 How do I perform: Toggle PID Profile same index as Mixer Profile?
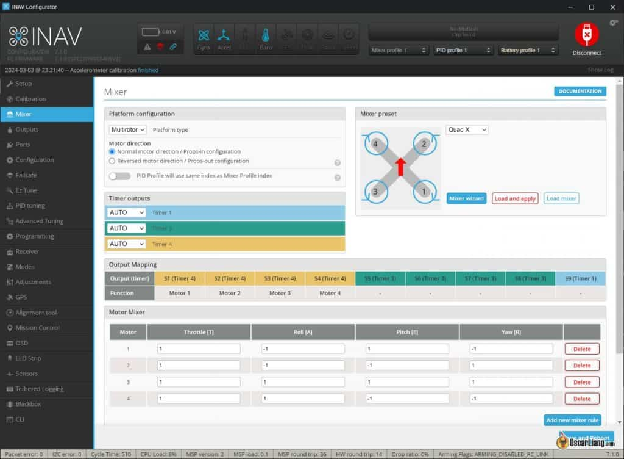coord(120,176)
